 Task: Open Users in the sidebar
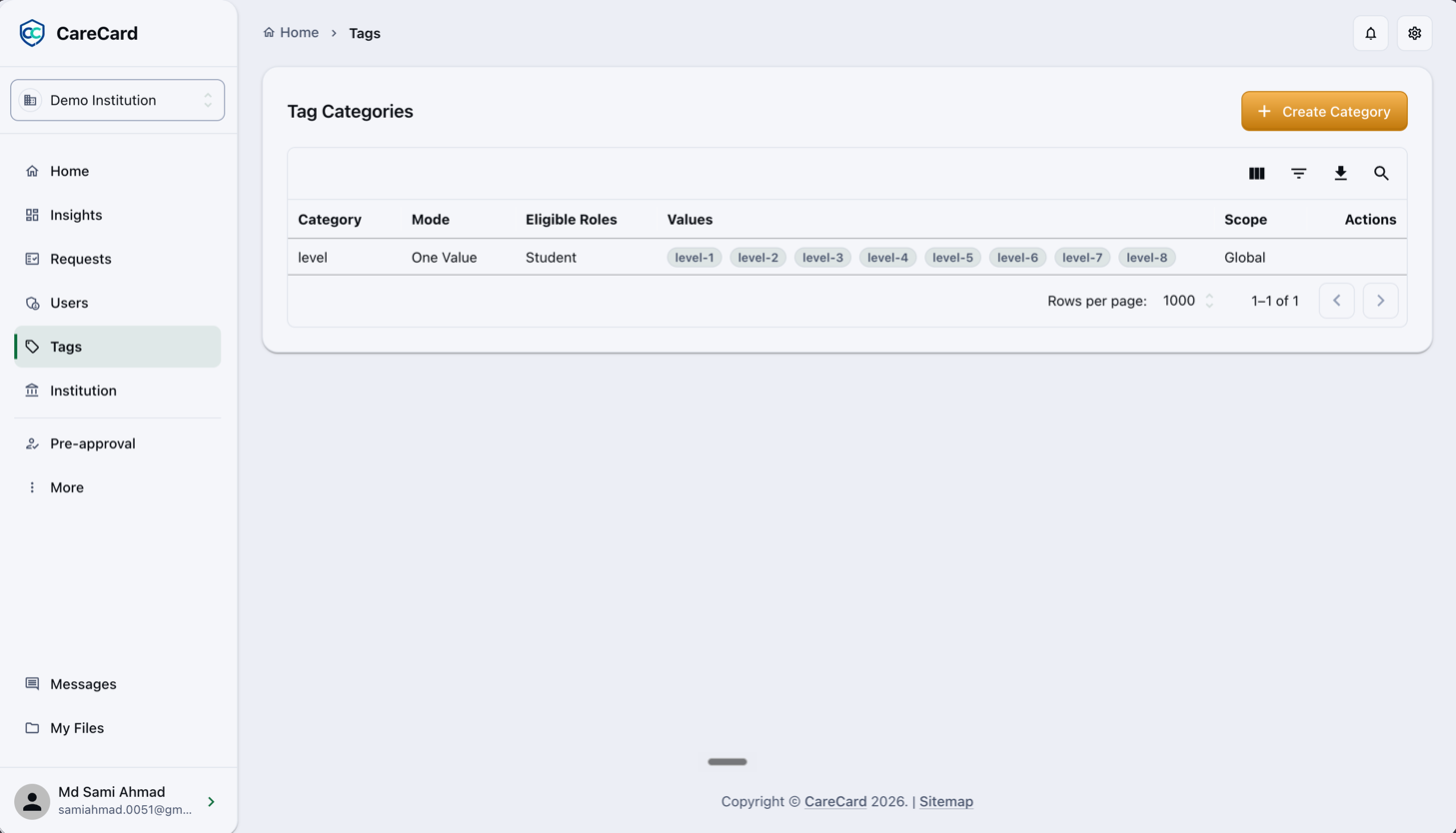[117, 303]
